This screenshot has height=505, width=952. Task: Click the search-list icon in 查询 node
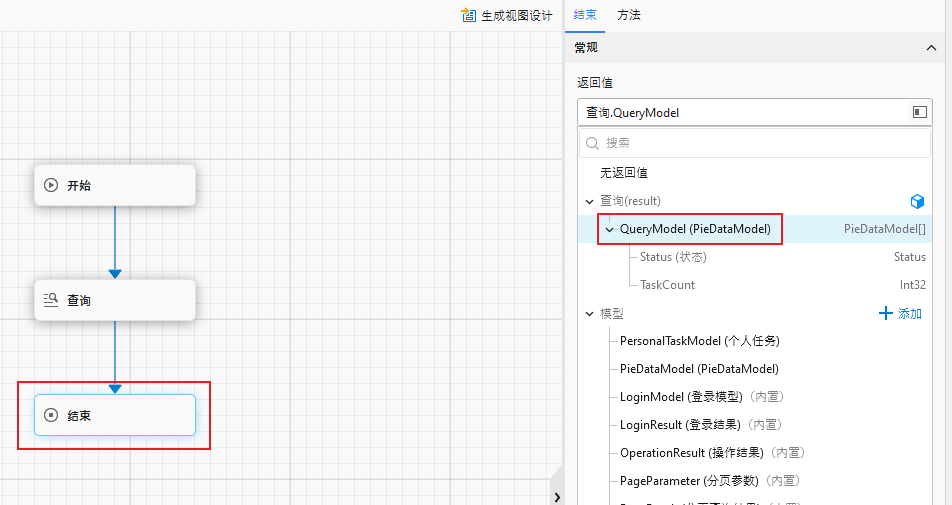coord(51,300)
